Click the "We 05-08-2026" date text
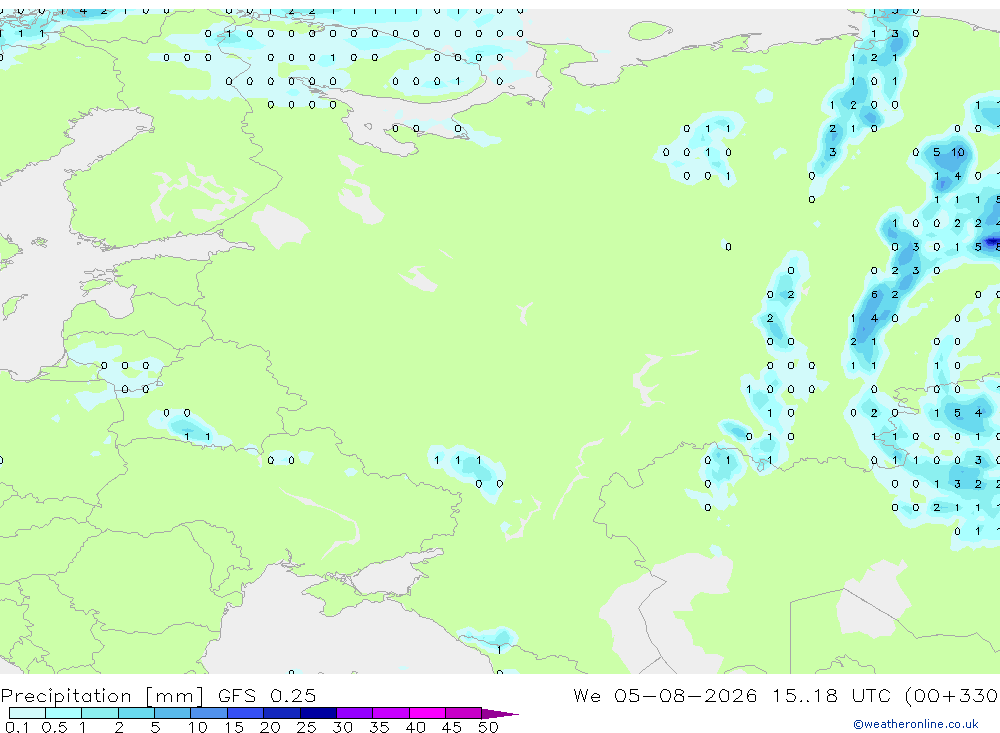This screenshot has width=1000, height=733. tap(665, 695)
